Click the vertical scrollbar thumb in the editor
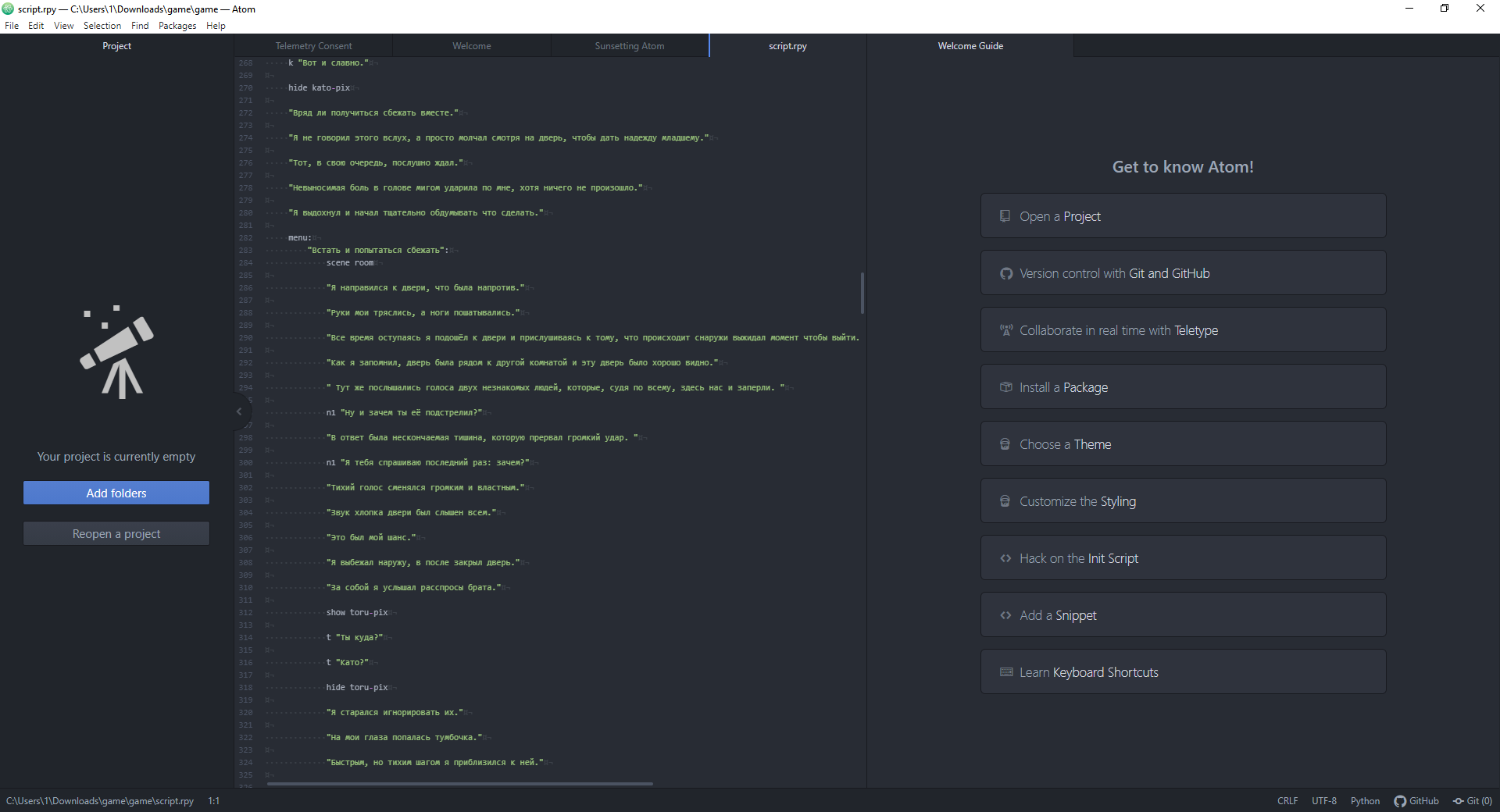This screenshot has width=1500, height=812. [x=862, y=293]
